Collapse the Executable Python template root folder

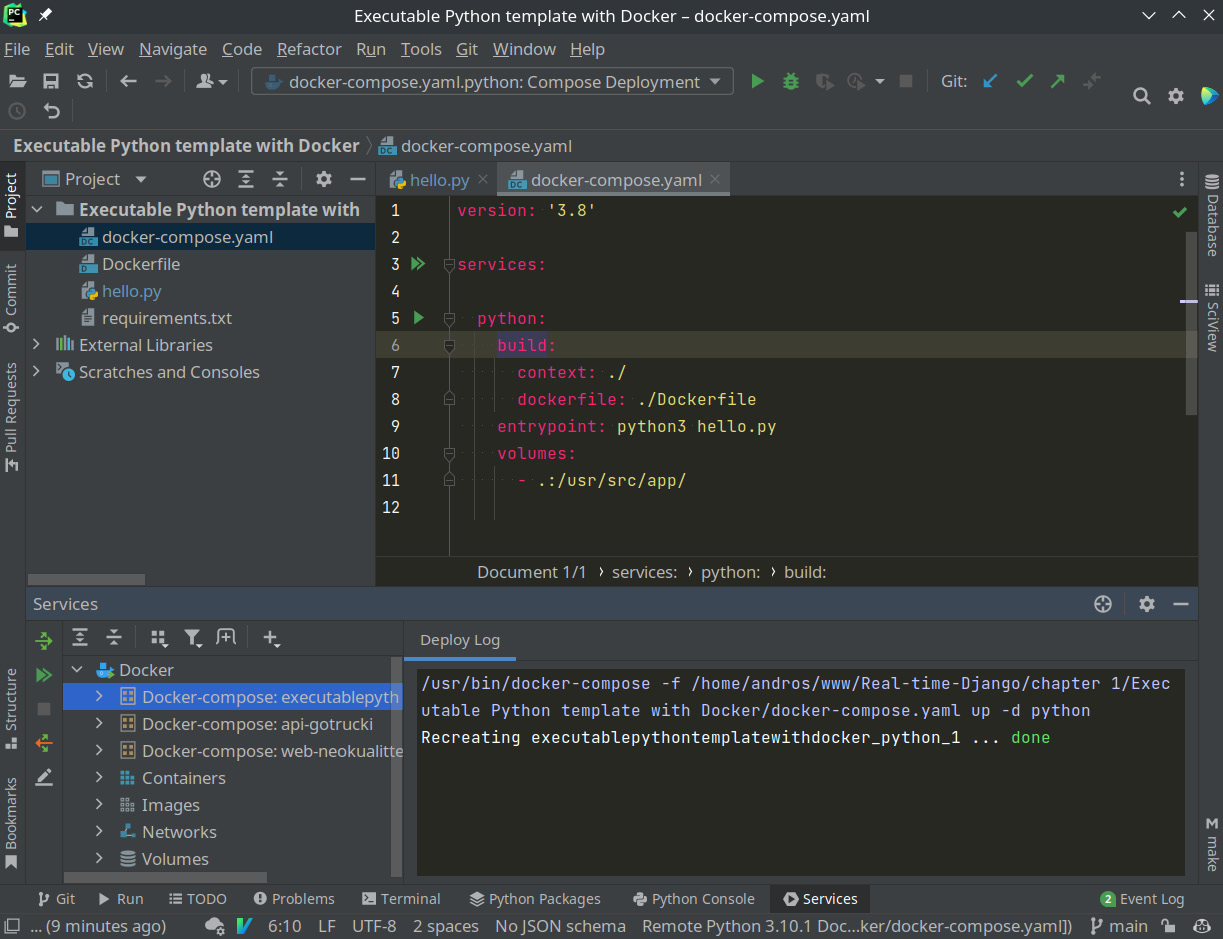tap(37, 210)
